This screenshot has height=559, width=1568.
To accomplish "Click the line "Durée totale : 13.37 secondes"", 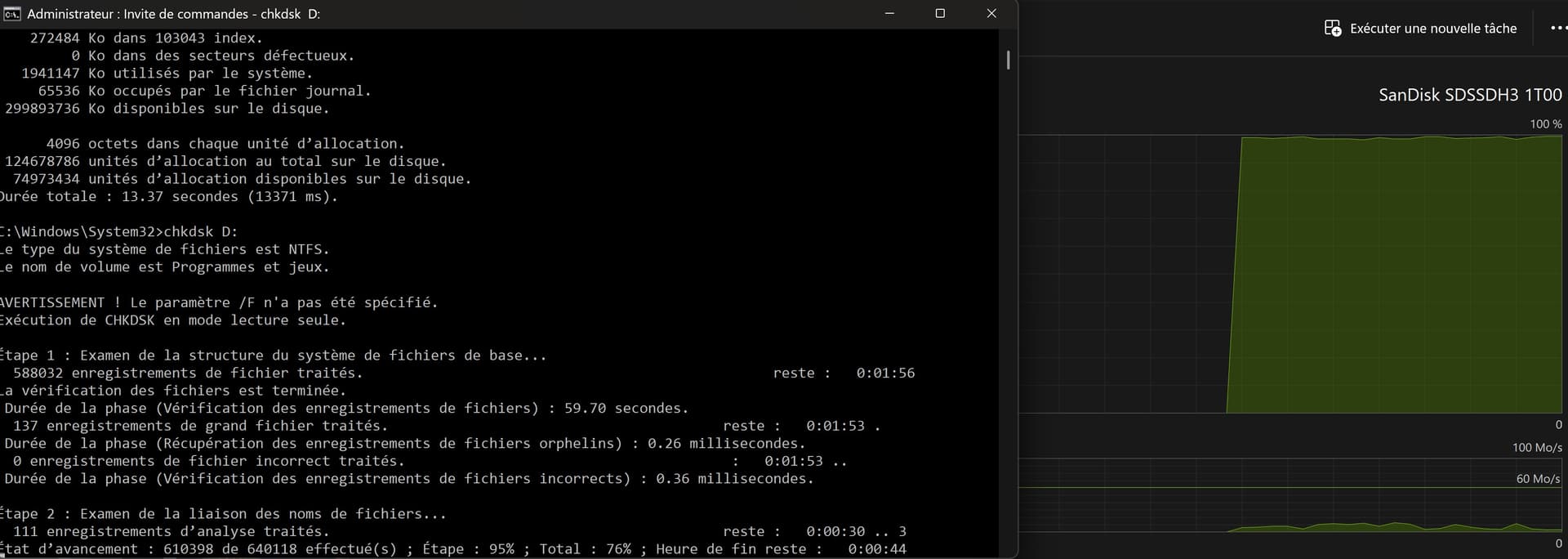I will pos(169,197).
